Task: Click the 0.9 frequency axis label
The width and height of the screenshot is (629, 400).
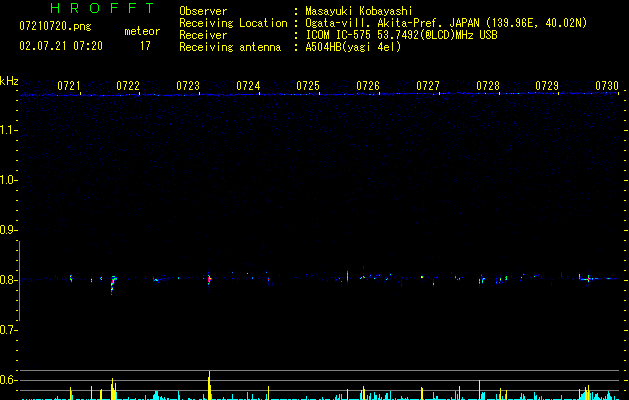Action: [x=9, y=230]
